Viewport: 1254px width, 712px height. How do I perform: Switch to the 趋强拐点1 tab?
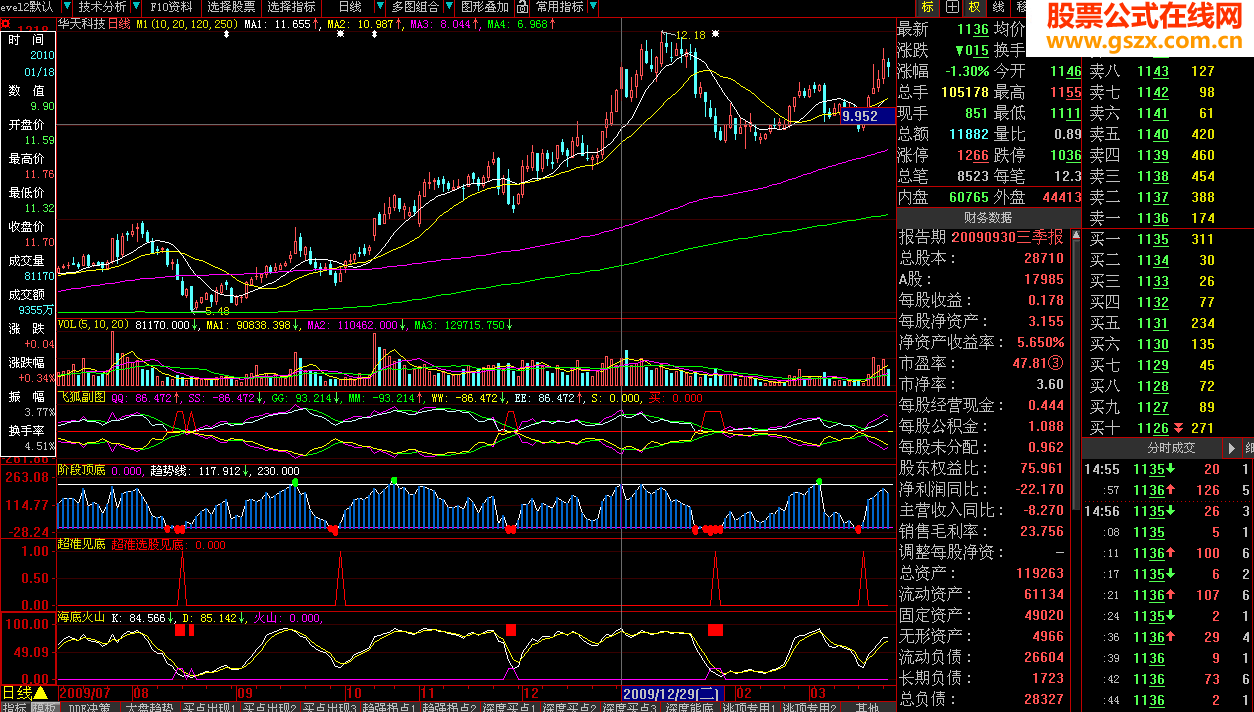pos(390,706)
